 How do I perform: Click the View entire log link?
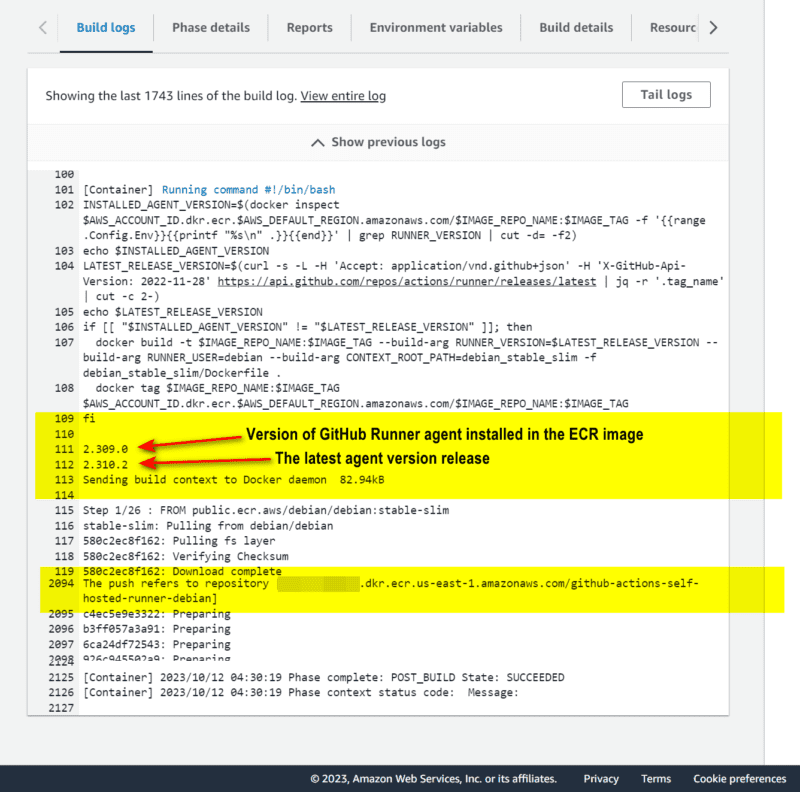pos(343,96)
